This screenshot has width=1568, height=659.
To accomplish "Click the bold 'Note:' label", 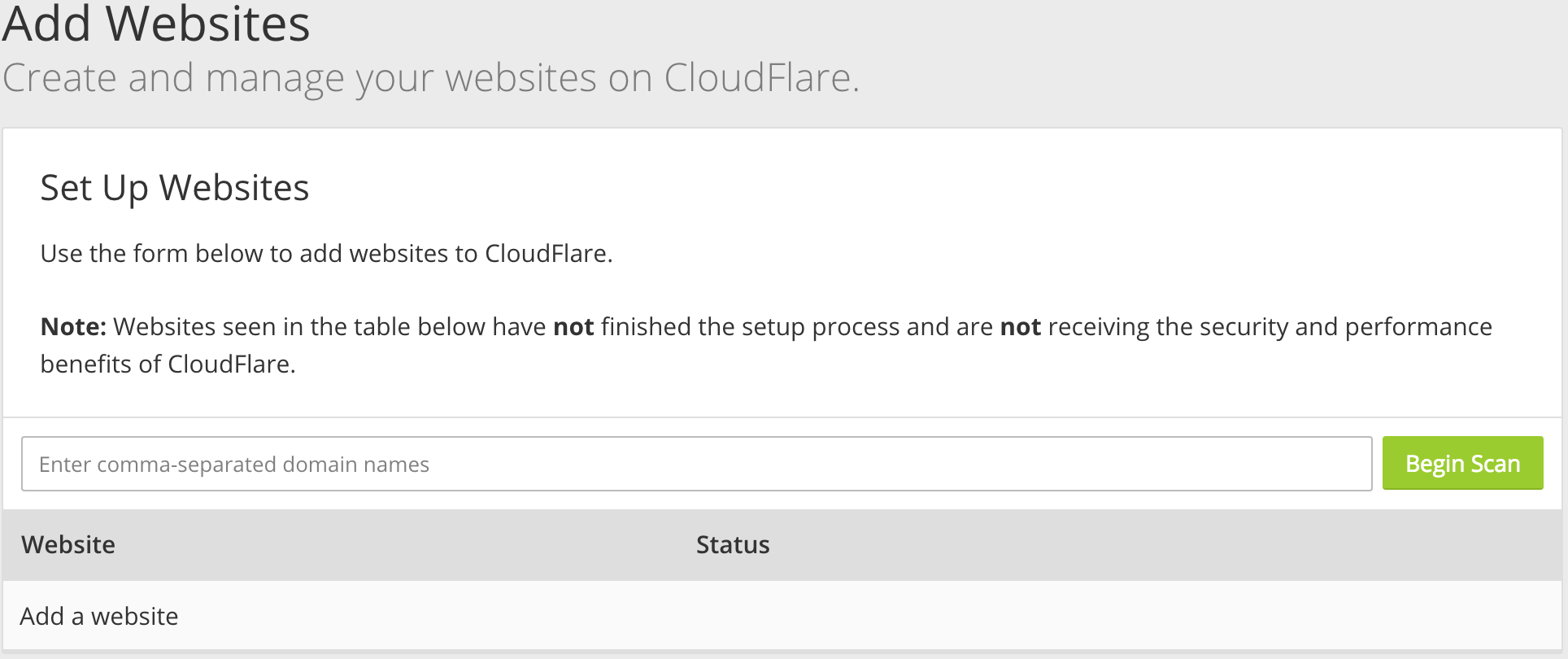I will pyautogui.click(x=73, y=326).
